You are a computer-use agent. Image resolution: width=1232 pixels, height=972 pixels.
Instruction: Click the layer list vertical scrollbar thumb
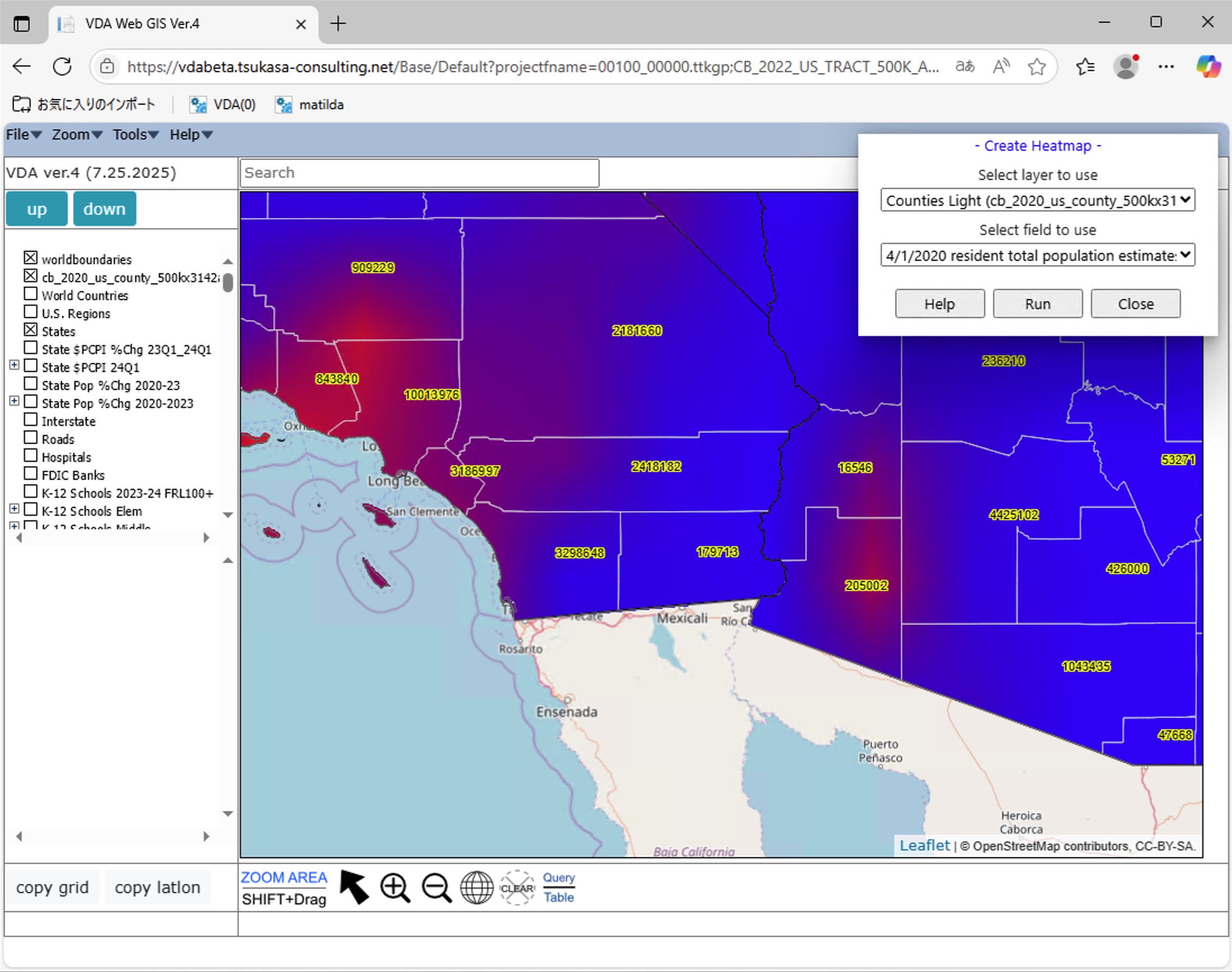(228, 283)
